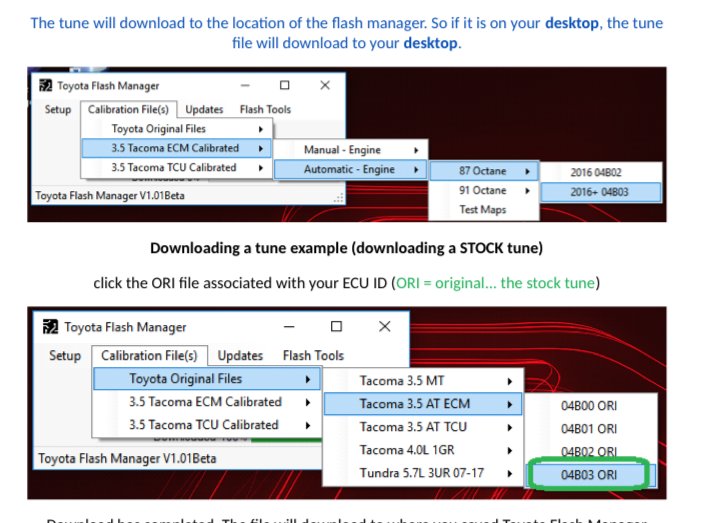Click Toyota Flash Manager V1.01Beta status text, upper window
The image size is (711, 523).
(x=110, y=196)
